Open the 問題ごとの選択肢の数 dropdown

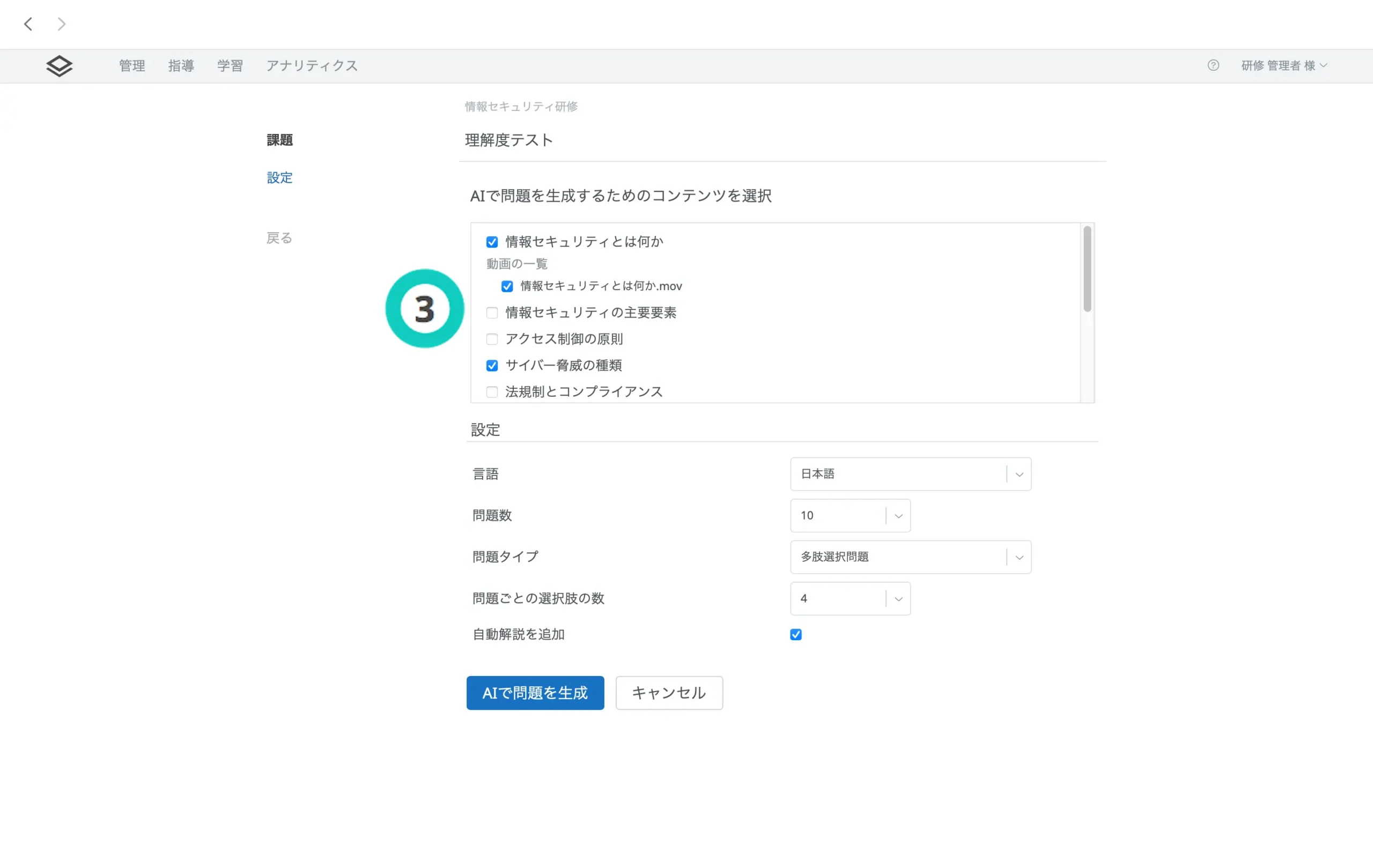pyautogui.click(x=850, y=599)
